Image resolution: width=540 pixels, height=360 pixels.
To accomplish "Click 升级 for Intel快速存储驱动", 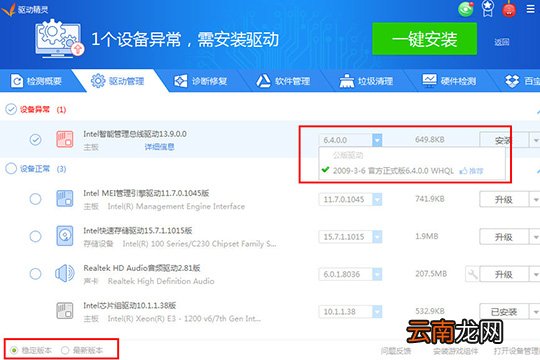I will pos(504,237).
